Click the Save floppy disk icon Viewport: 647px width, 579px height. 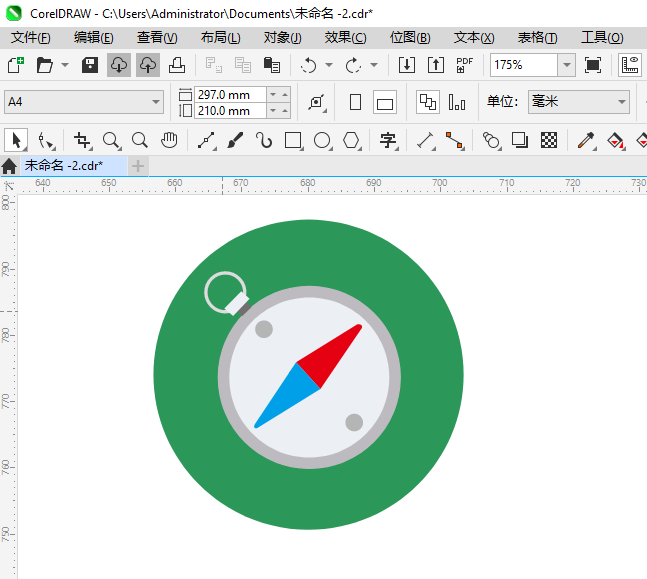click(x=90, y=65)
